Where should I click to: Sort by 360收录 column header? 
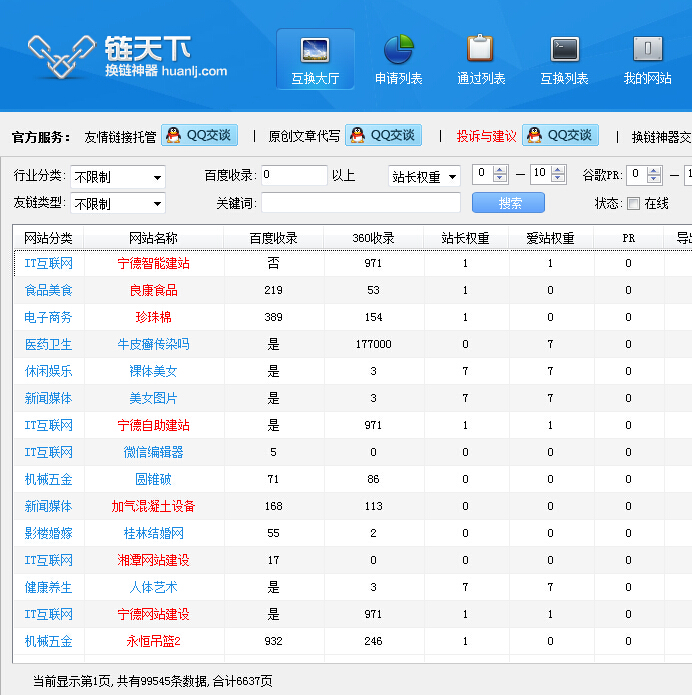(373, 238)
